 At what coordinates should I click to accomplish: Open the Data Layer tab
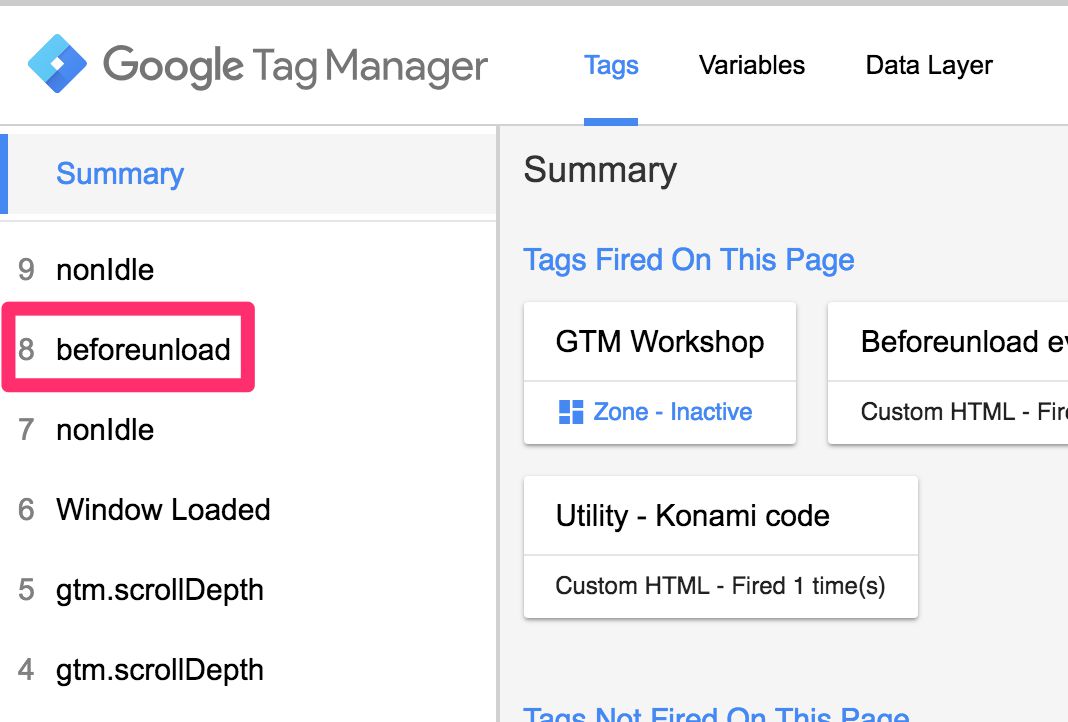929,65
